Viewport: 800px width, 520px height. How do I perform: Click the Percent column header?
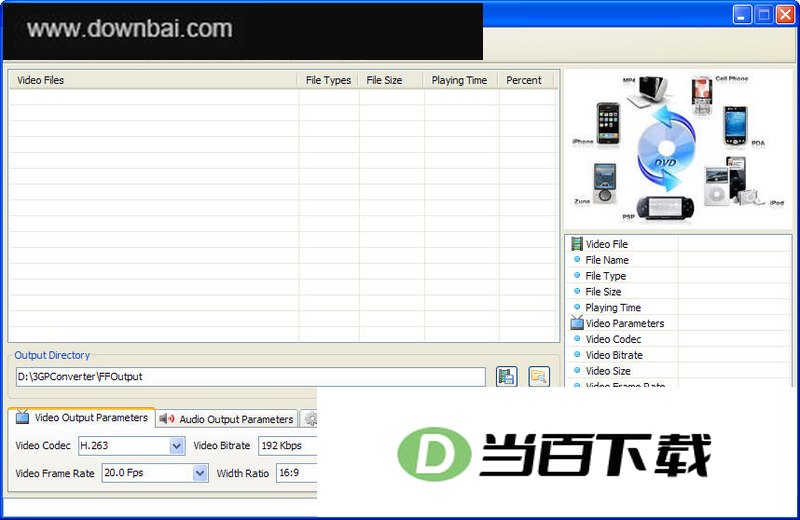click(x=527, y=80)
